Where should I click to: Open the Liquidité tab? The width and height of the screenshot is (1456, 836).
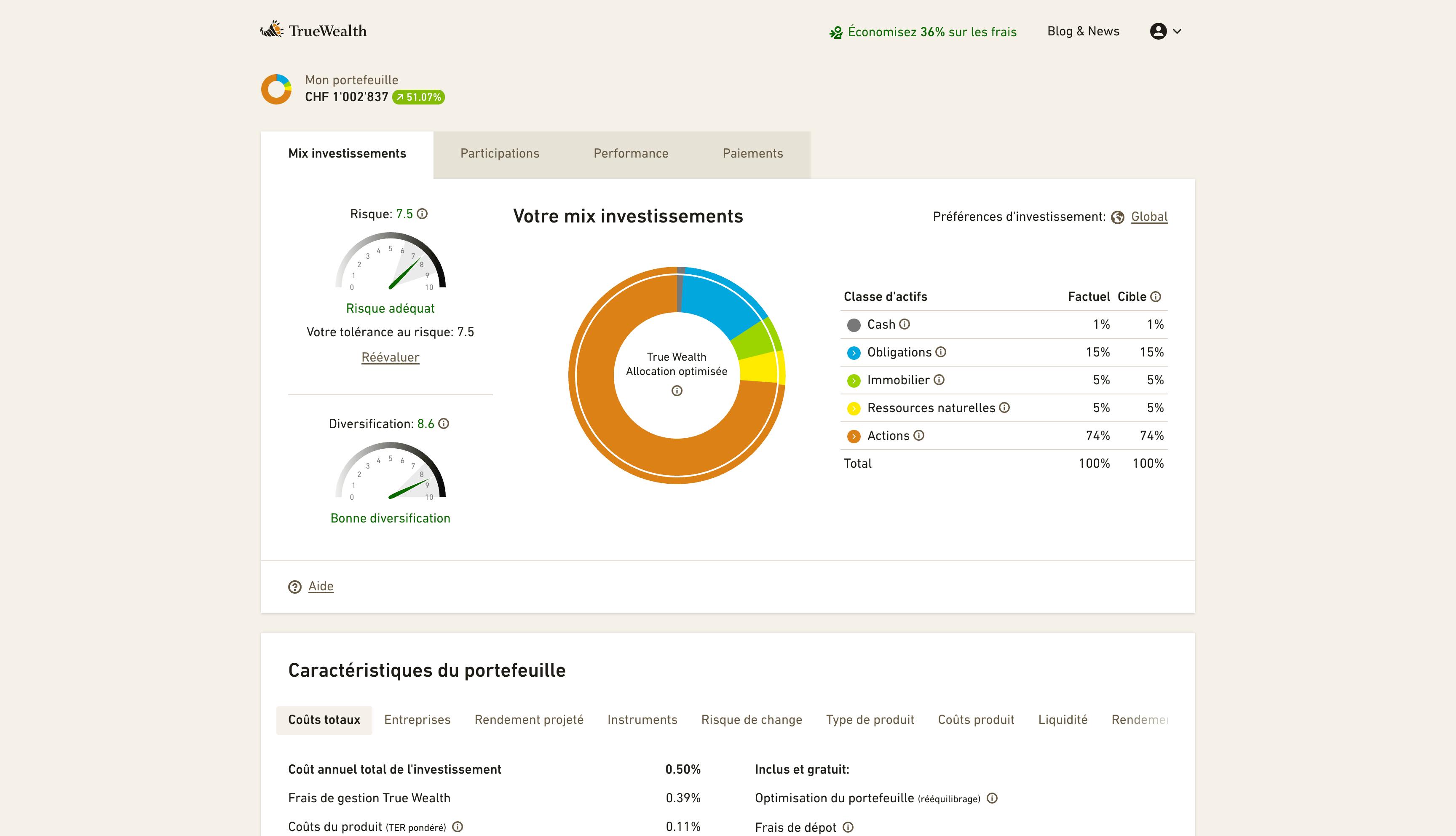click(1063, 720)
